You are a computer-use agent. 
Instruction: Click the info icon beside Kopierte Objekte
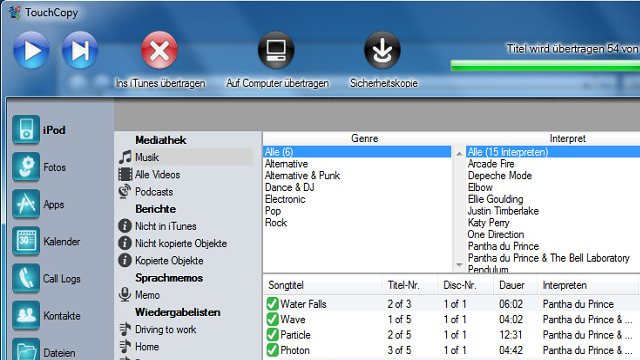coord(125,260)
